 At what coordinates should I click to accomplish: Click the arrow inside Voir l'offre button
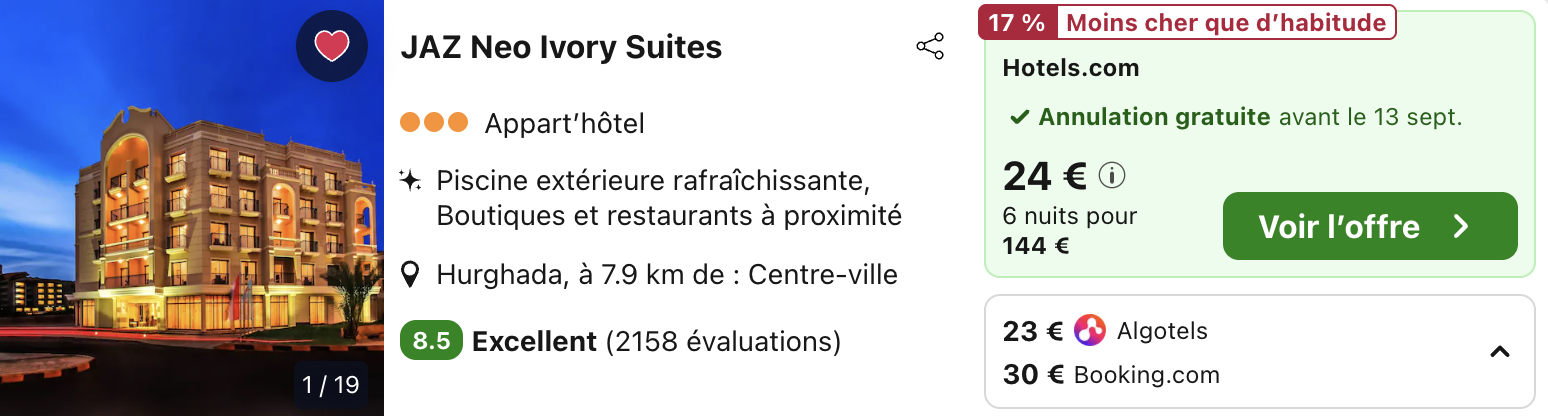click(x=1461, y=227)
